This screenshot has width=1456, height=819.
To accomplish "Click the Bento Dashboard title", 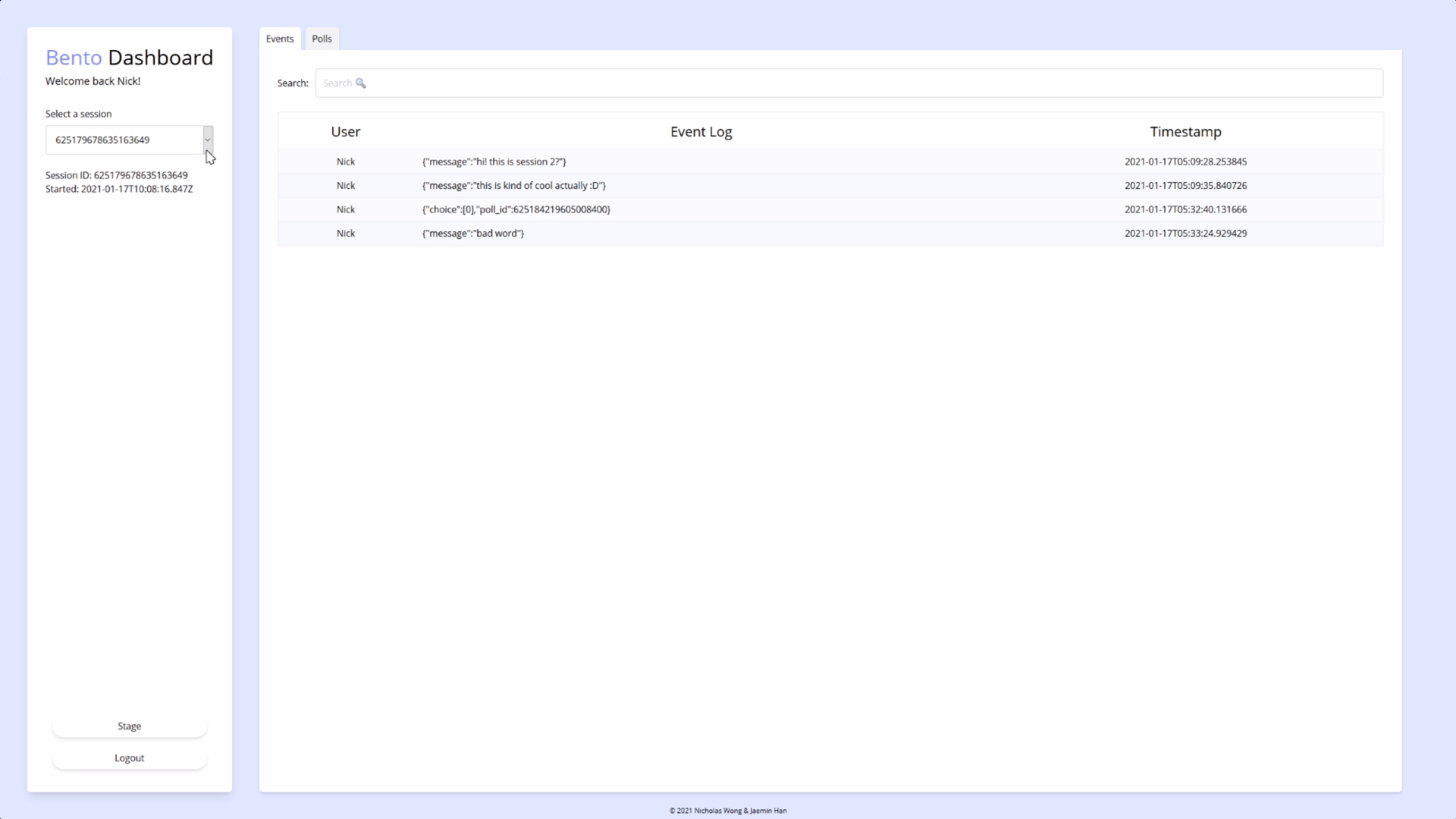I will coord(129,58).
